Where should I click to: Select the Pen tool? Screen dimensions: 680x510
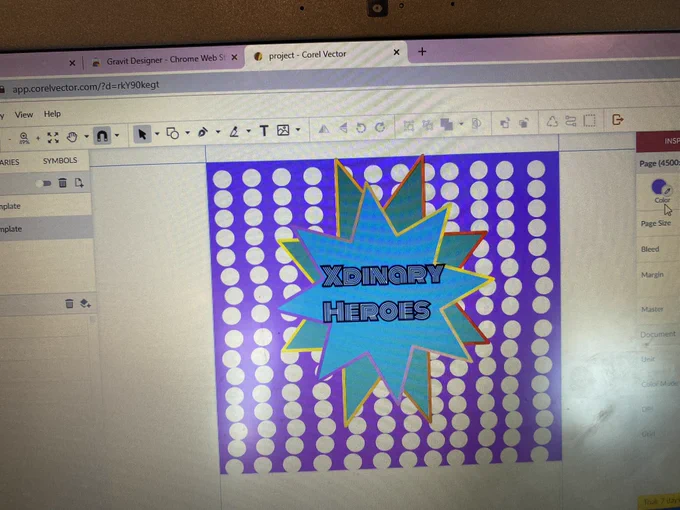tap(203, 132)
